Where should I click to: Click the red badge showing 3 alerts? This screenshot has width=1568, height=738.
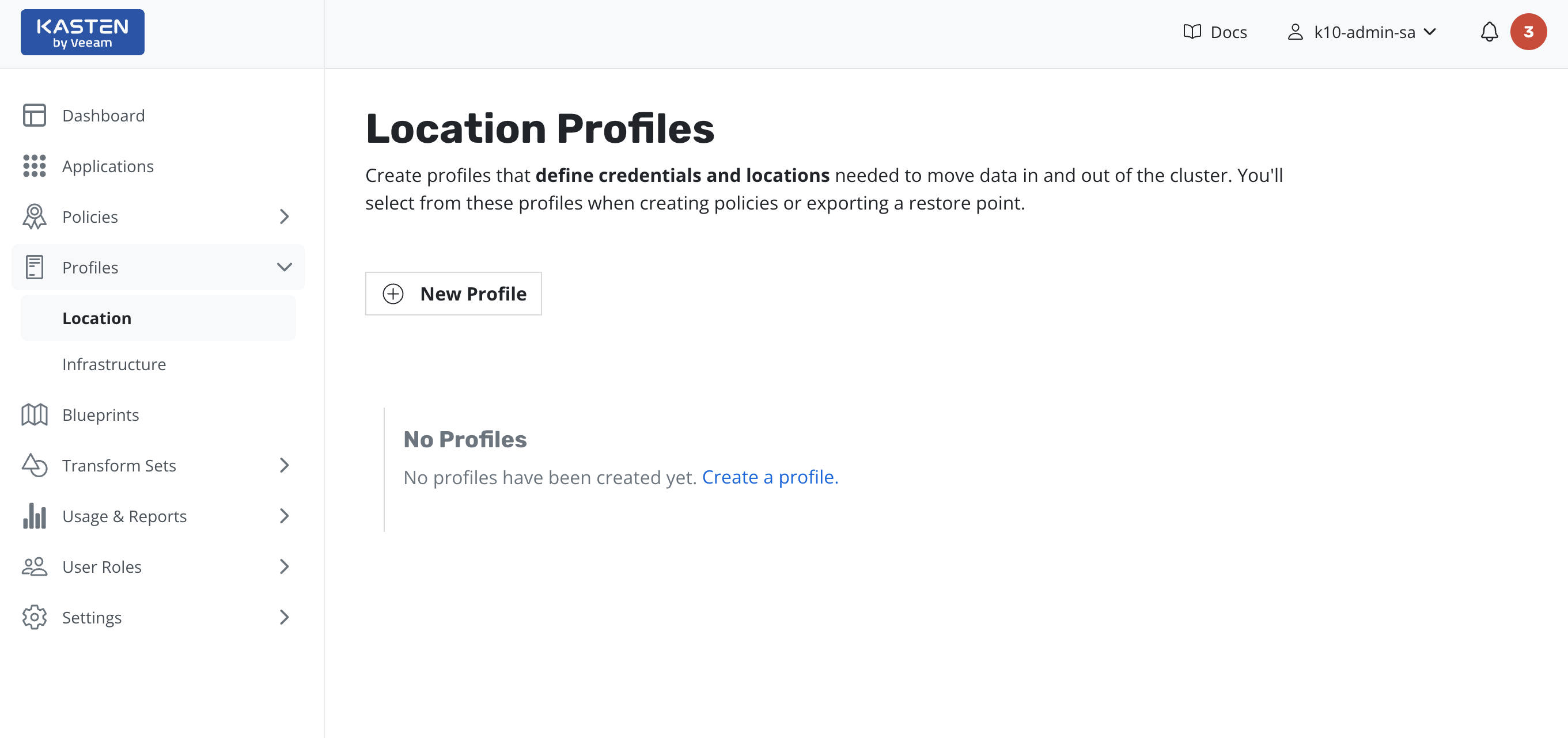(1528, 32)
